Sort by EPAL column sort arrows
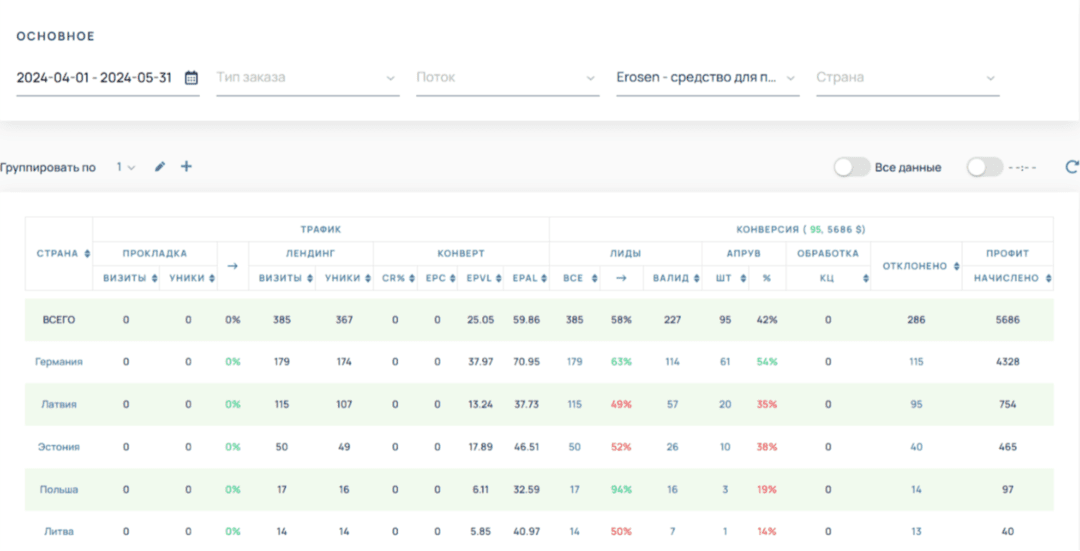 pyautogui.click(x=543, y=279)
